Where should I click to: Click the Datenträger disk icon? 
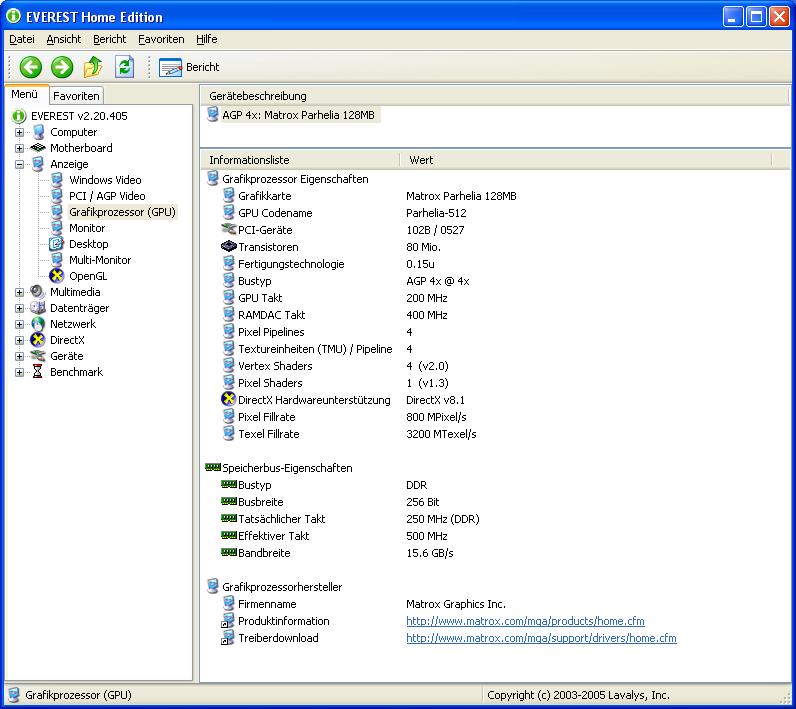point(38,308)
